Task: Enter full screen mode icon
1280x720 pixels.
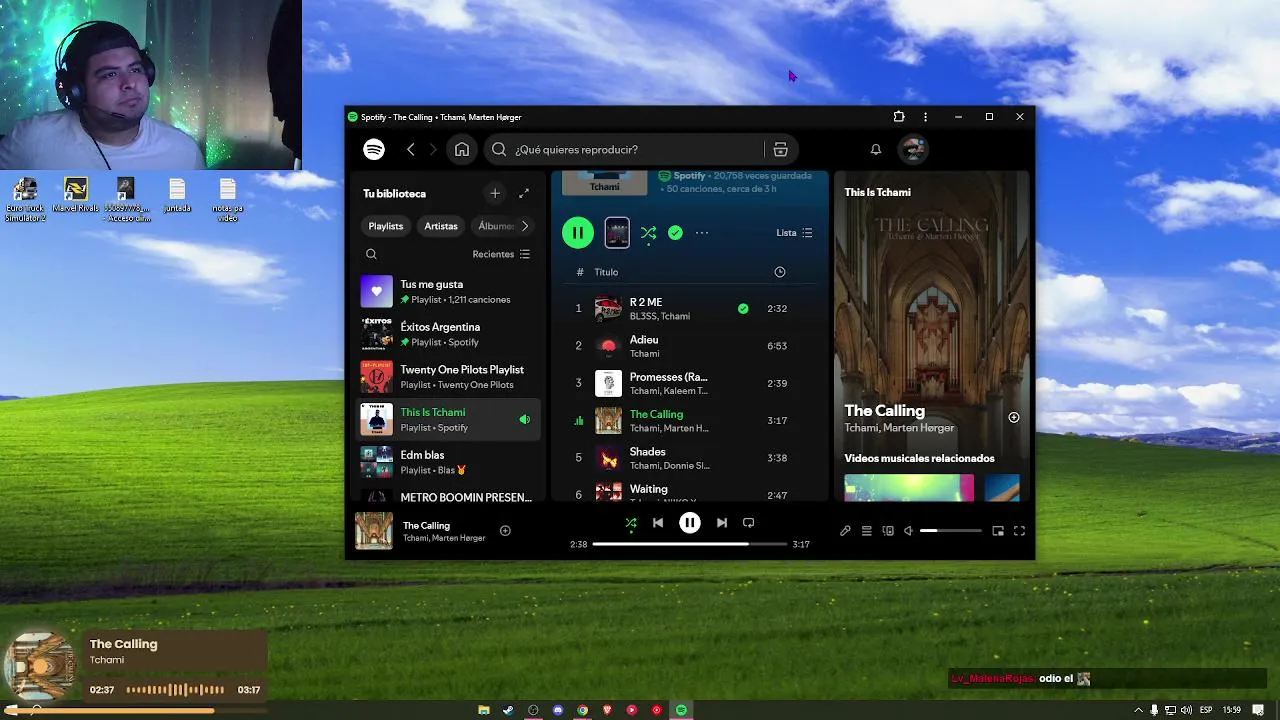Action: (x=1019, y=531)
